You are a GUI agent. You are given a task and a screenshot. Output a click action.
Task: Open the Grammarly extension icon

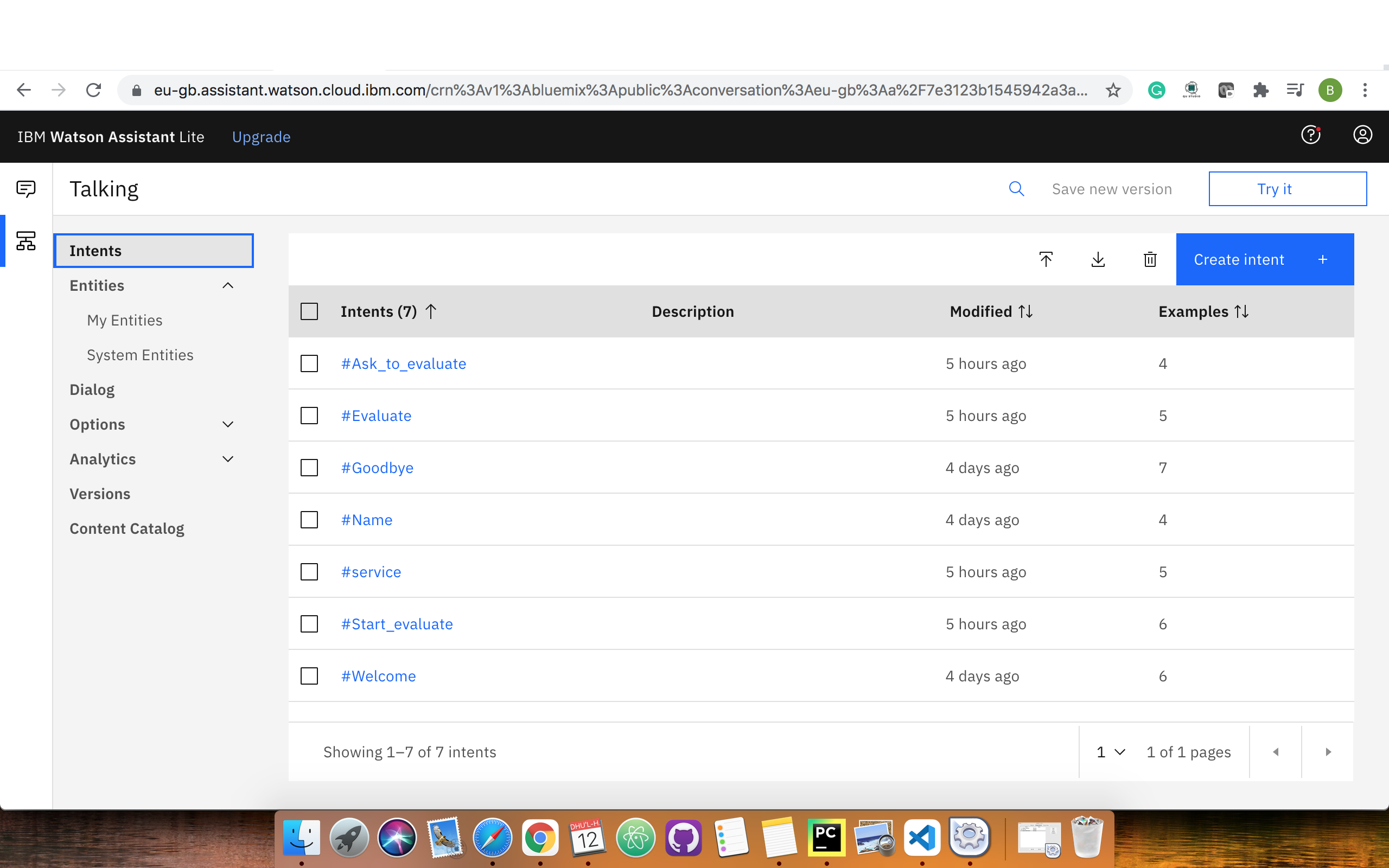pos(1156,90)
